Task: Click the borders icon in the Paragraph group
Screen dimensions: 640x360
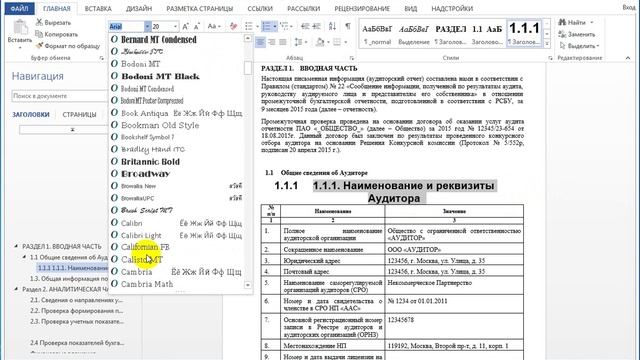Action: click(337, 42)
